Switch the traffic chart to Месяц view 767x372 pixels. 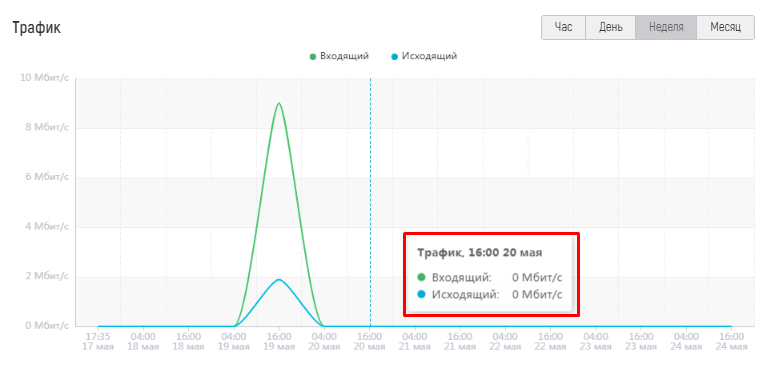point(725,27)
